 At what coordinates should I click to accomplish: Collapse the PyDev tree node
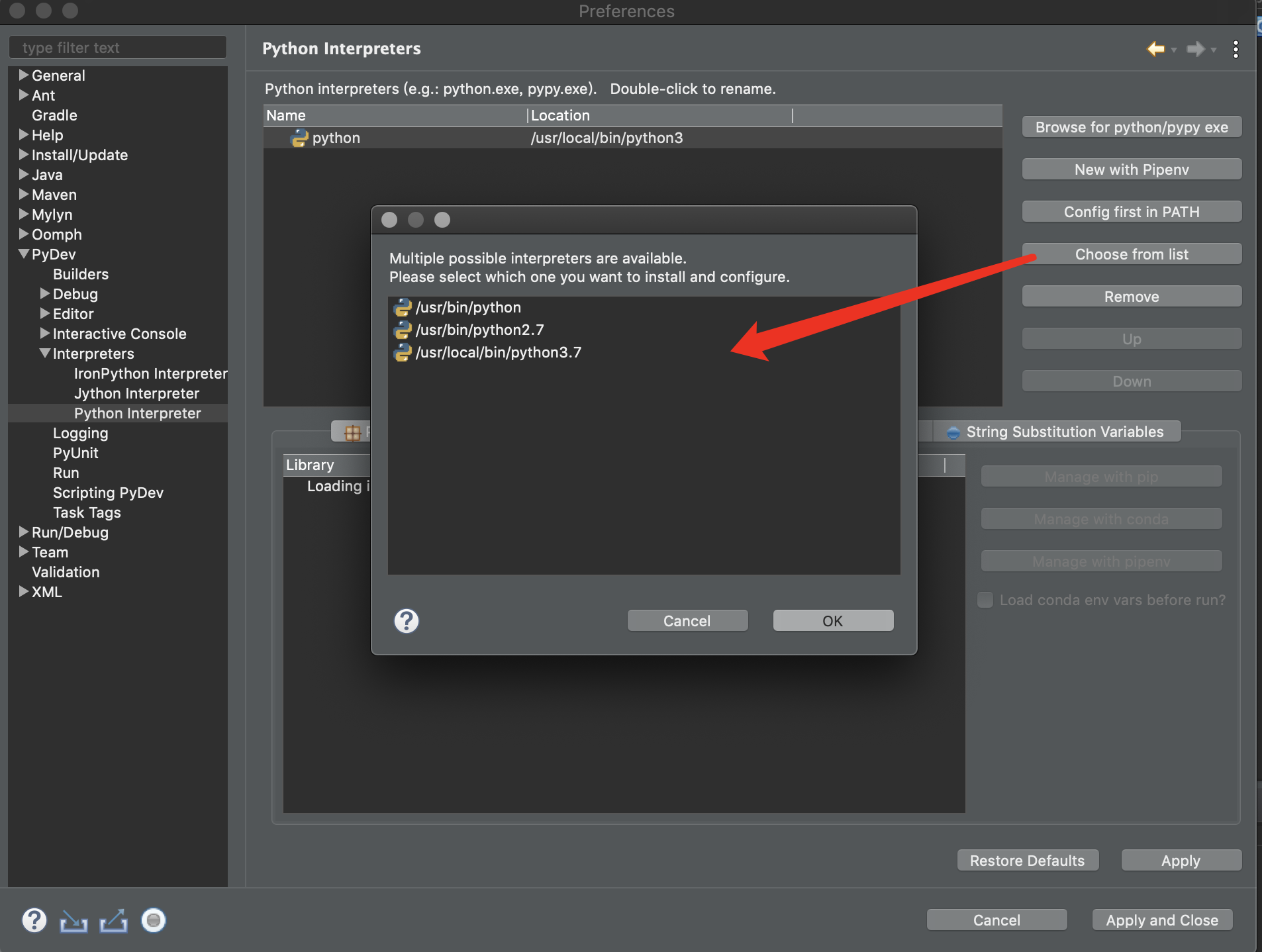click(x=24, y=254)
